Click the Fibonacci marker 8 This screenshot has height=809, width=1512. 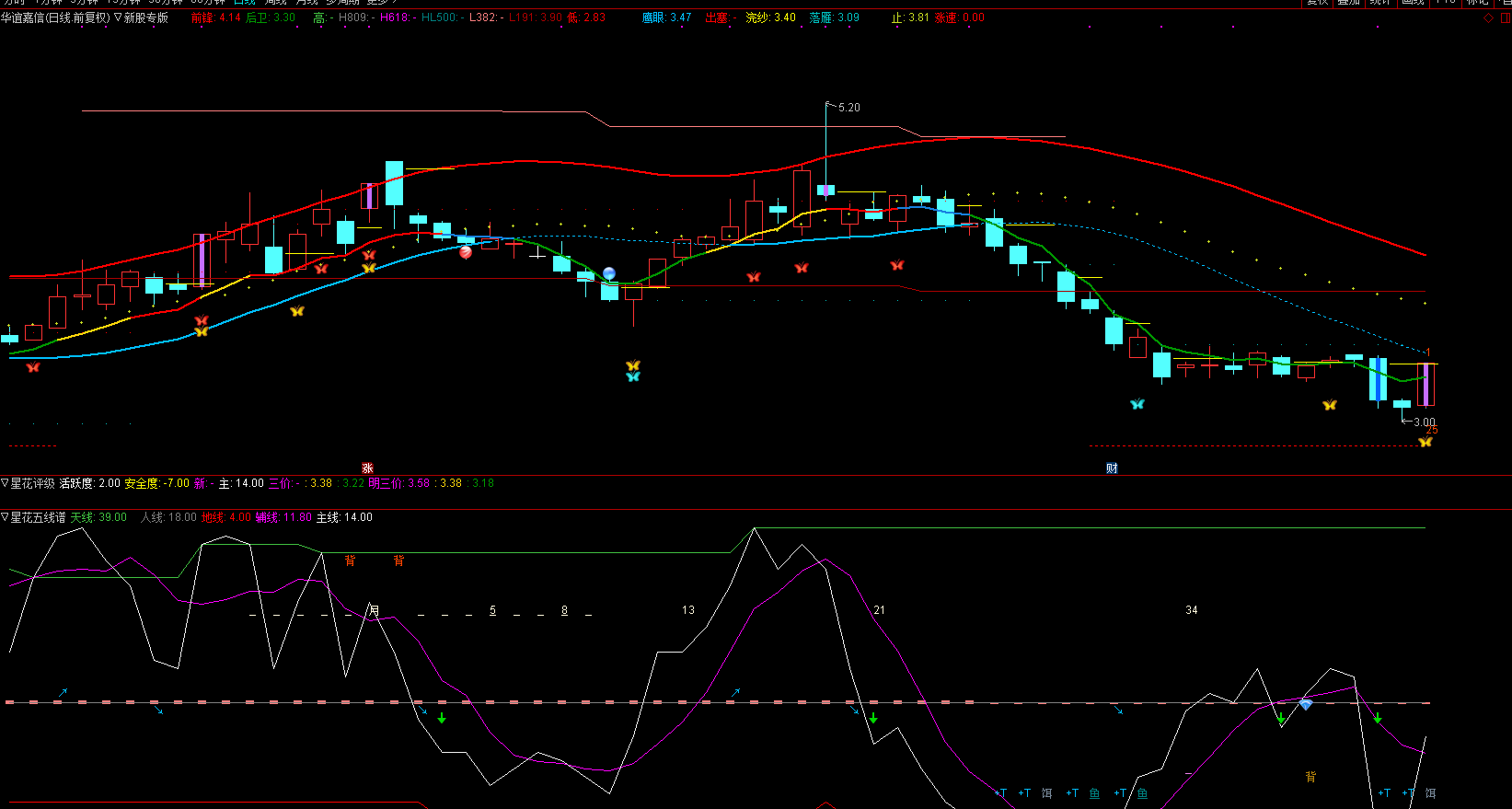point(564,610)
